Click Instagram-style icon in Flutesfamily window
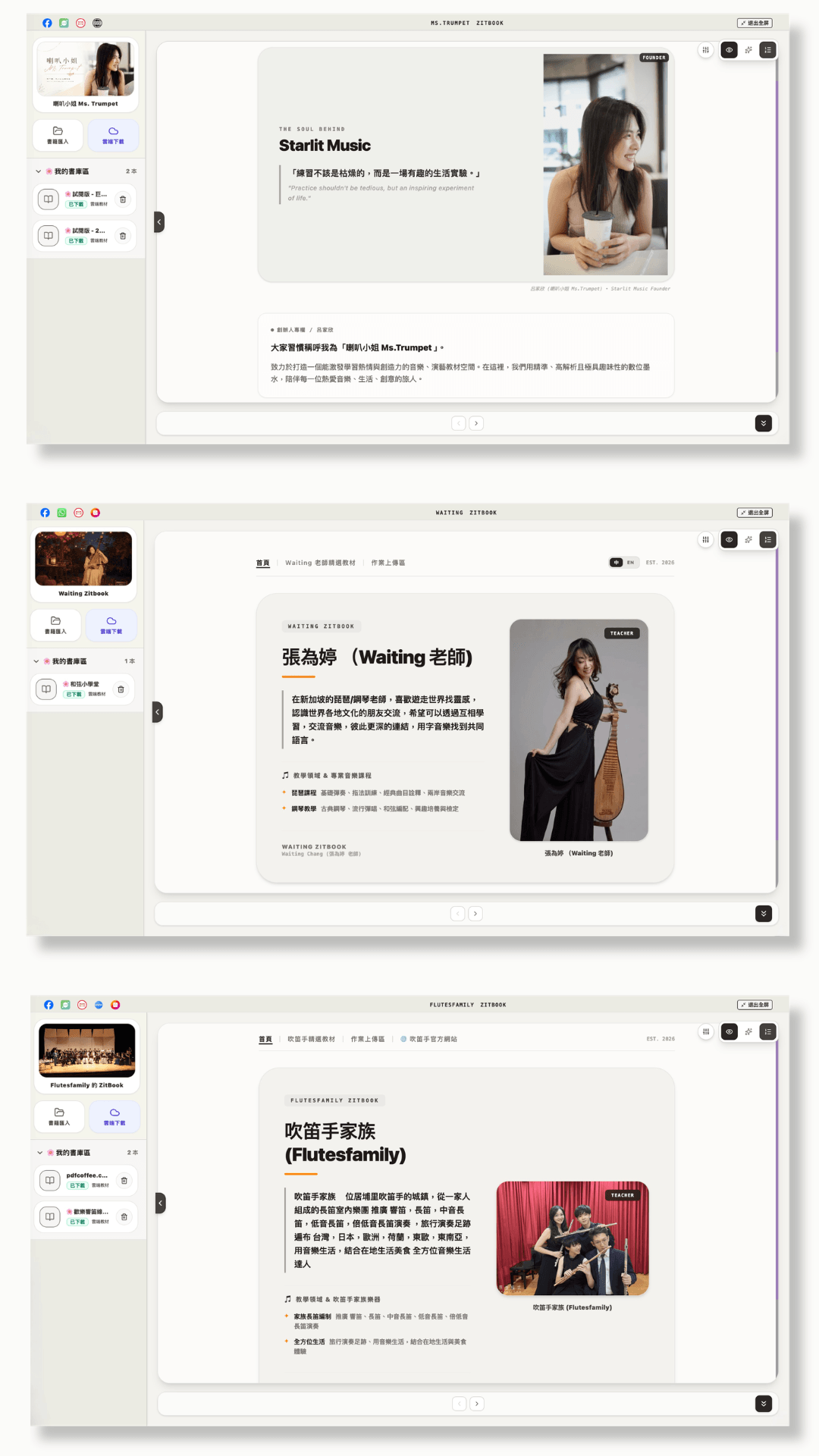The height and width of the screenshot is (1456, 819). [115, 1005]
